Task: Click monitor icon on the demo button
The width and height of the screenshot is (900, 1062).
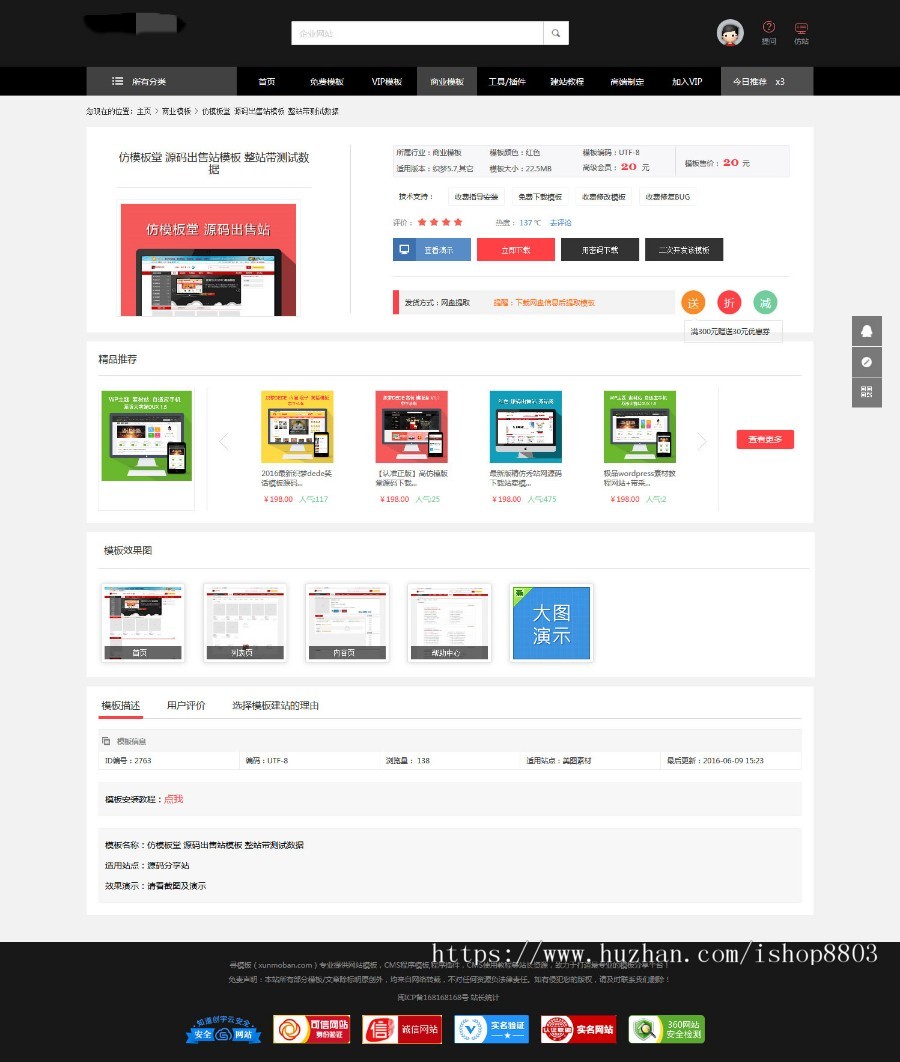Action: [404, 249]
